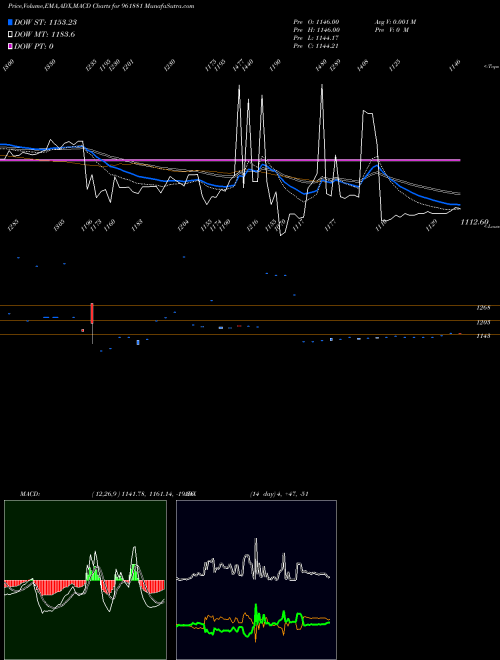Click the white-outlined DOW MT legend swatch
The width and height of the screenshot is (500, 660).
11,35
